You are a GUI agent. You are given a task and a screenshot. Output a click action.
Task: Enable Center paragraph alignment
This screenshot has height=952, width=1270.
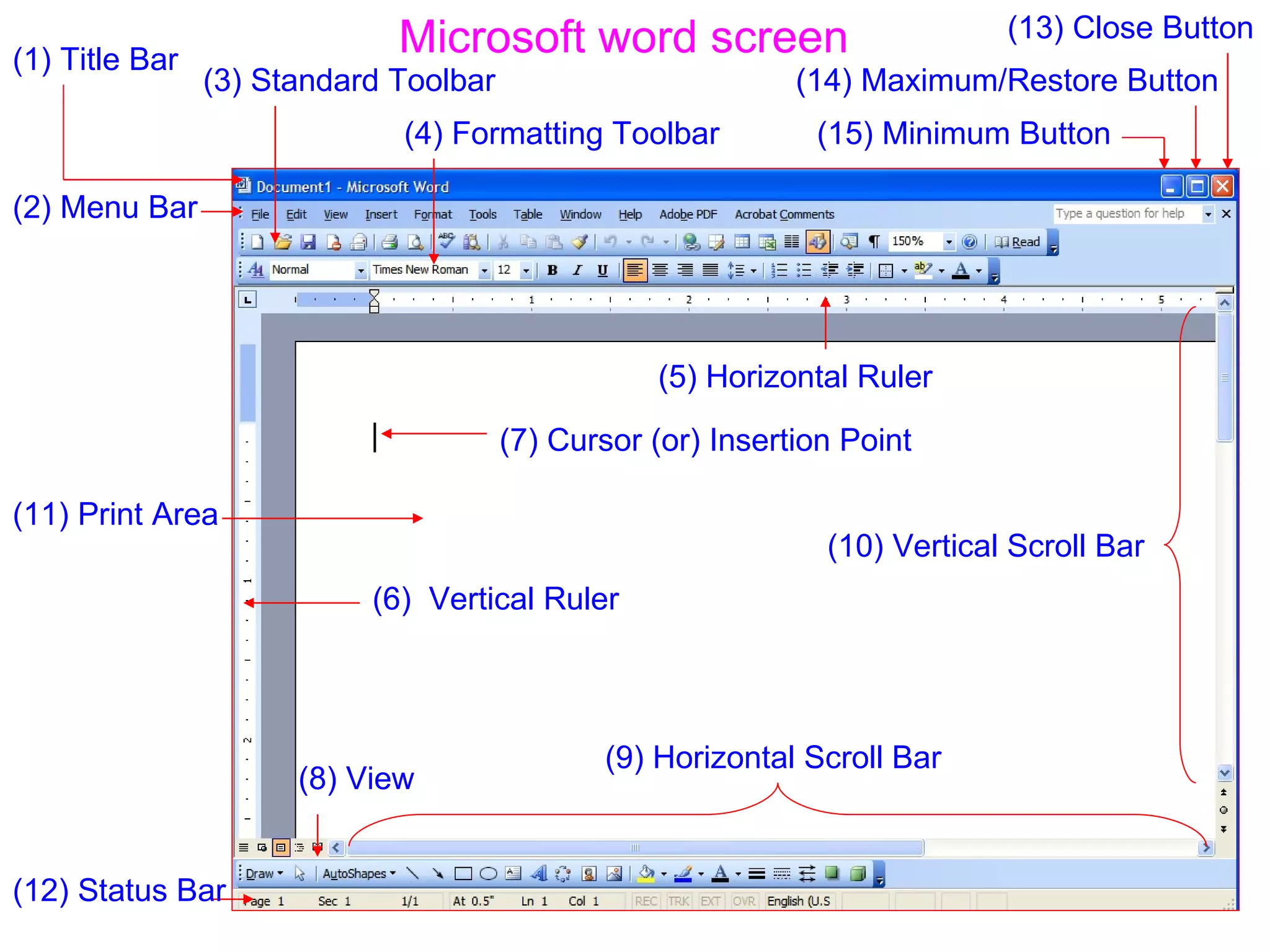pyautogui.click(x=660, y=270)
